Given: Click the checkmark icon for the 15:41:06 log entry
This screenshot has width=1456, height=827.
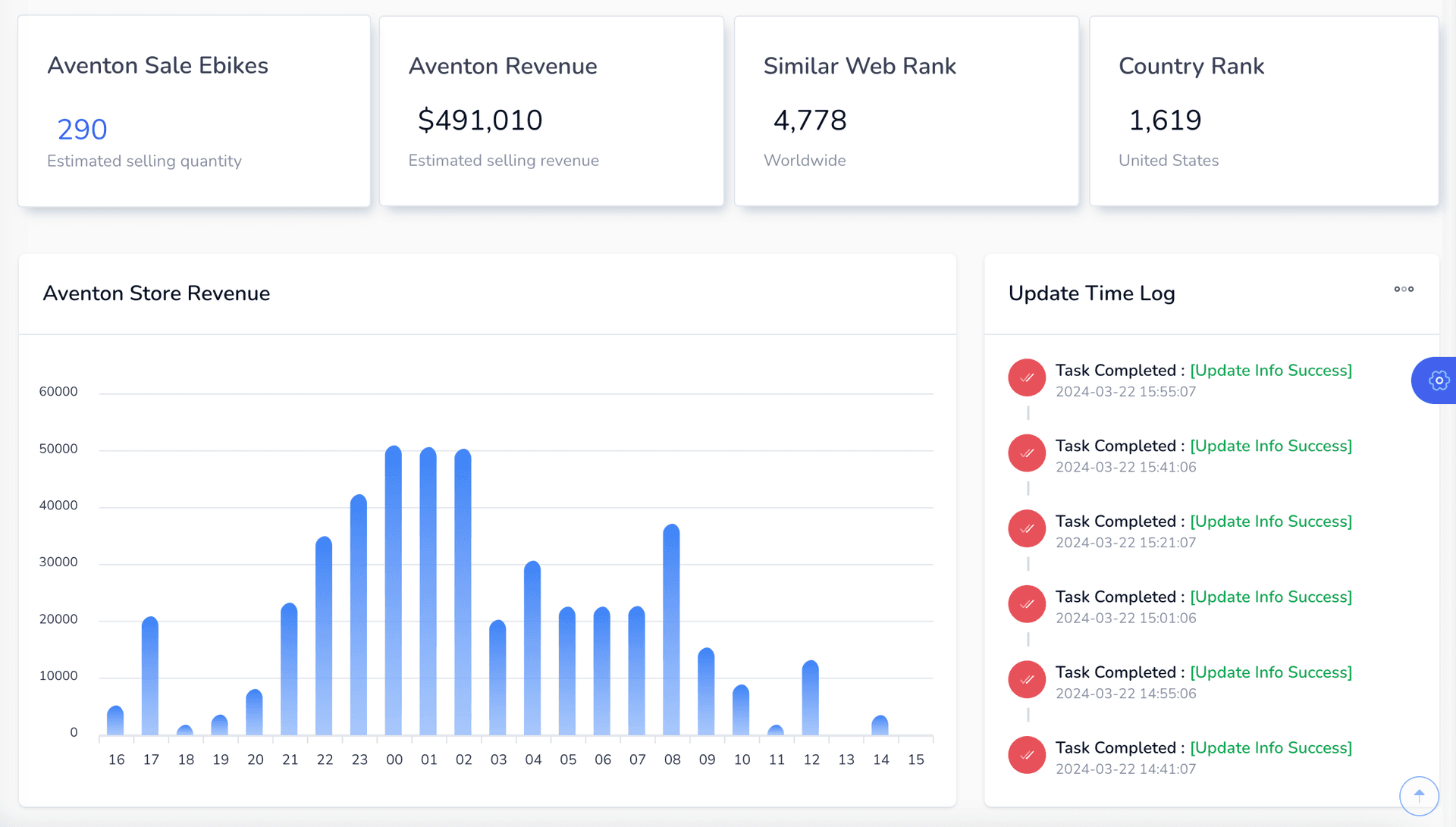Looking at the screenshot, I should [x=1027, y=453].
